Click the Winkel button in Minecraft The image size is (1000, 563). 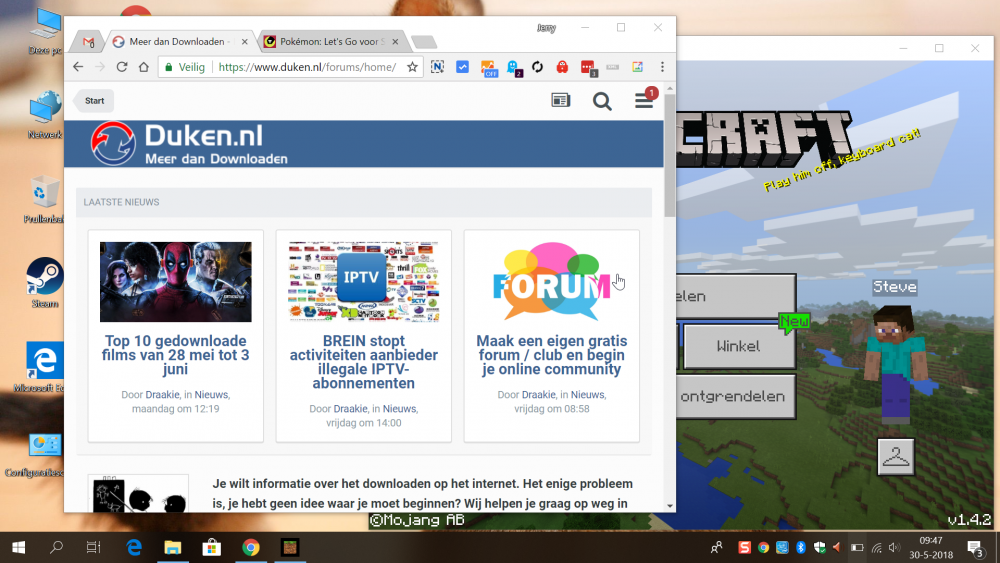click(x=738, y=346)
